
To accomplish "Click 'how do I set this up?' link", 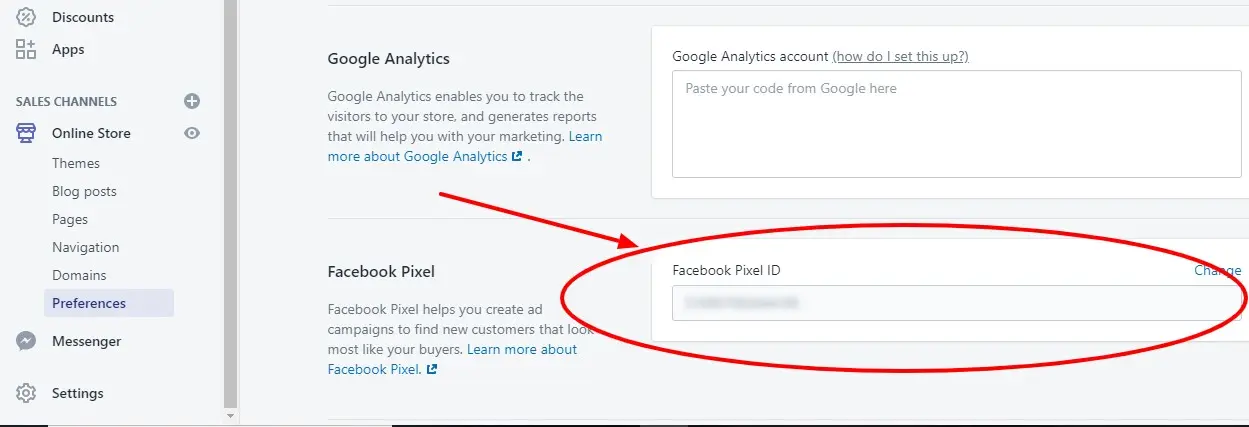I will 900,56.
